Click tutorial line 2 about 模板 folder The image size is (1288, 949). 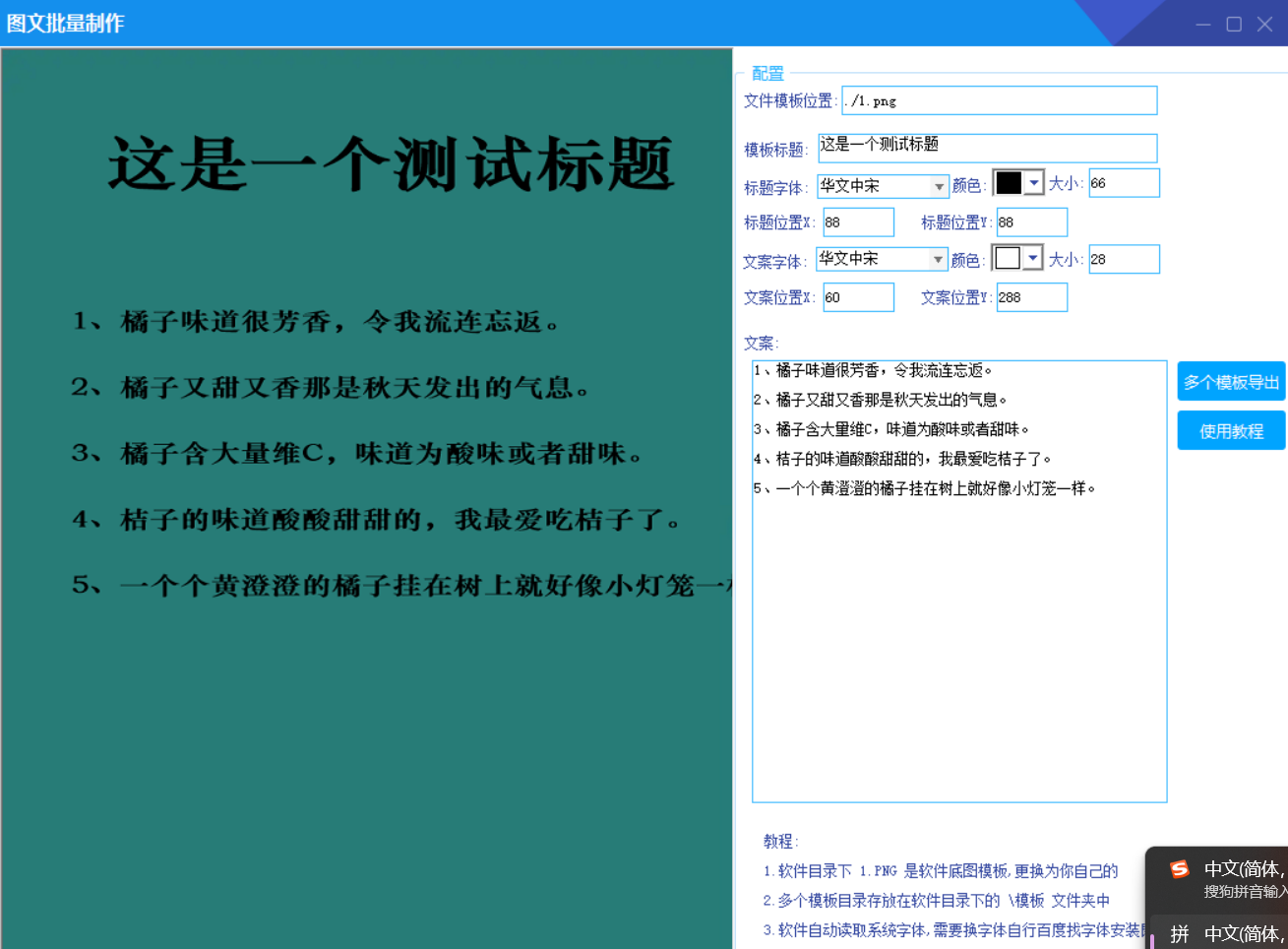coord(937,901)
